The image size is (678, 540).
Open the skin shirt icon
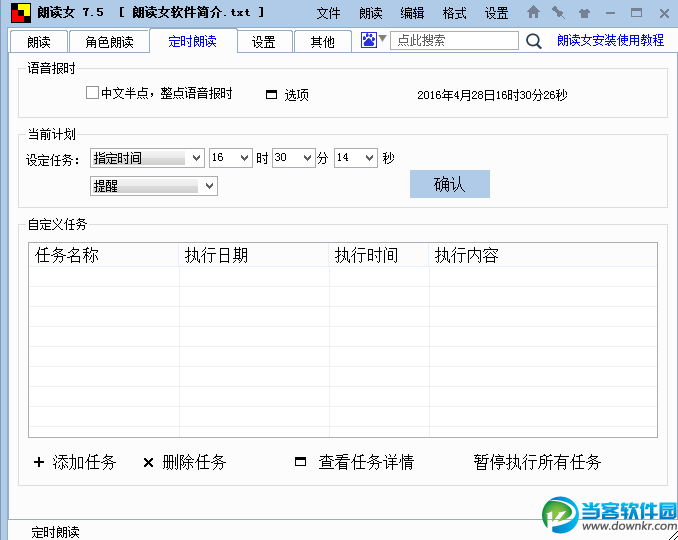(x=584, y=13)
